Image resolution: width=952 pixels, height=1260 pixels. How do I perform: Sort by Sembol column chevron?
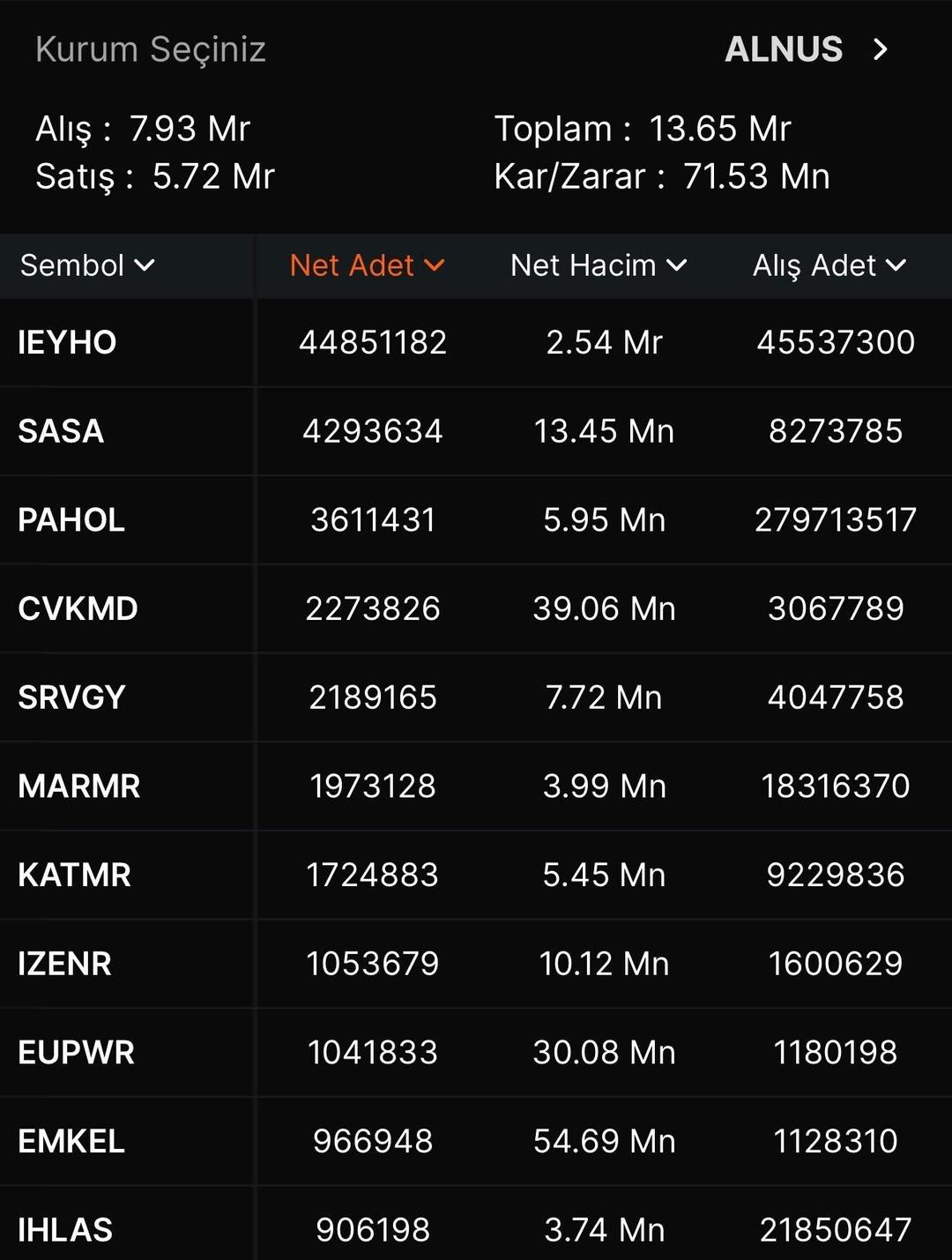145,265
